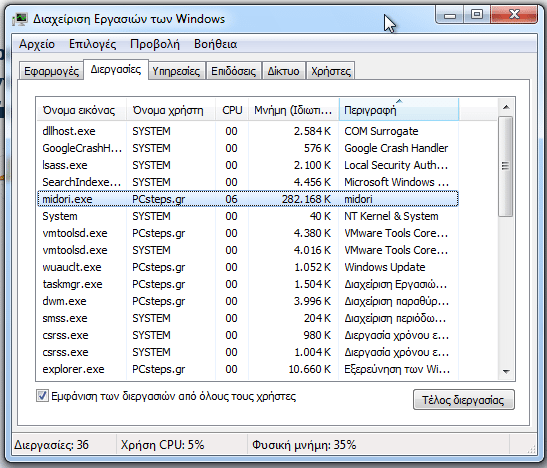
Task: Select the lsass.exe process
Action: tap(248, 165)
